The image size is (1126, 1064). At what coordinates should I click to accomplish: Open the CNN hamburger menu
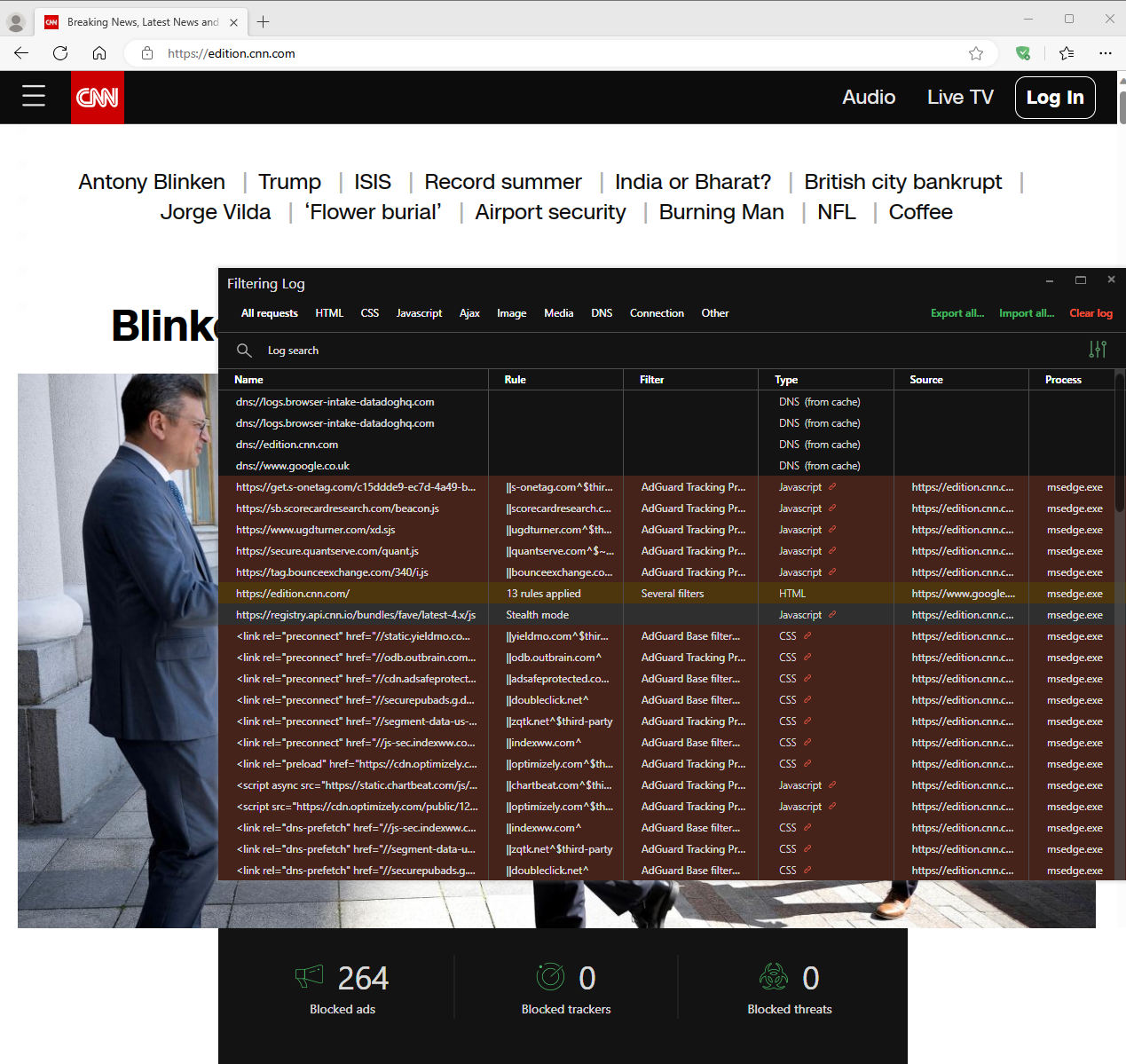pyautogui.click(x=34, y=97)
